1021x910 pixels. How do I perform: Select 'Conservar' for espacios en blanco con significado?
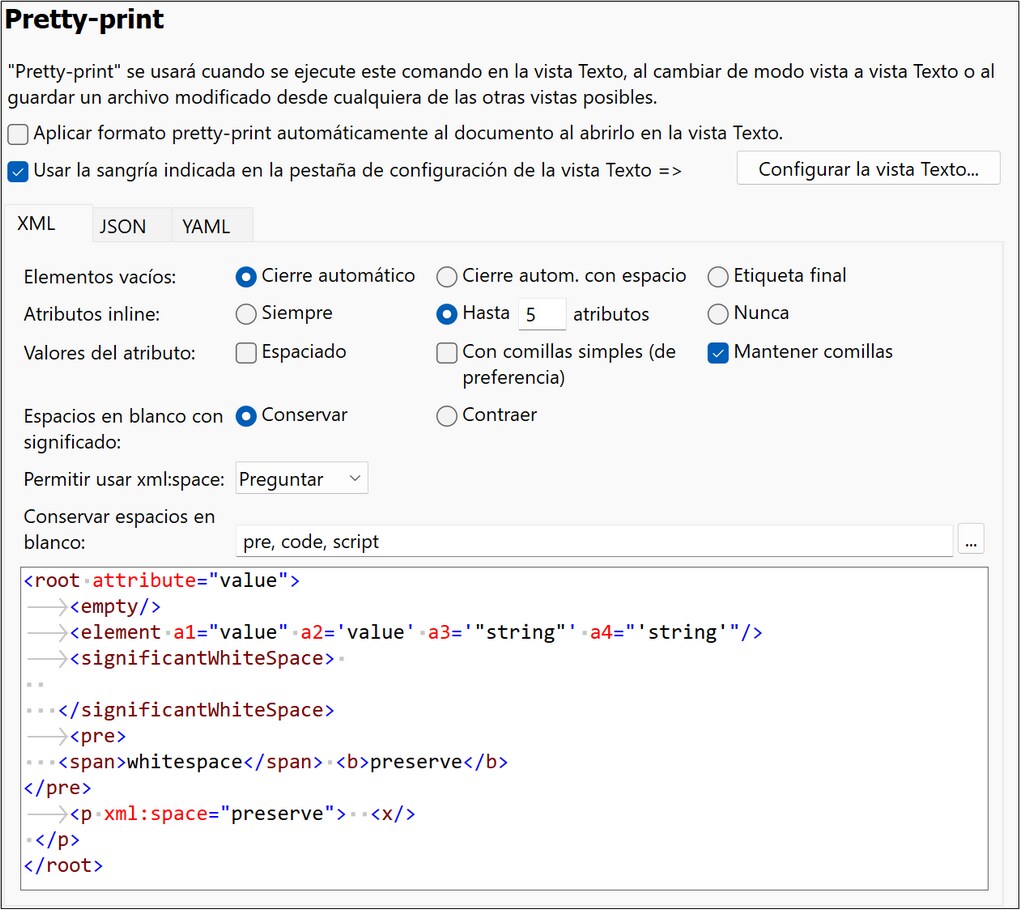(x=246, y=415)
